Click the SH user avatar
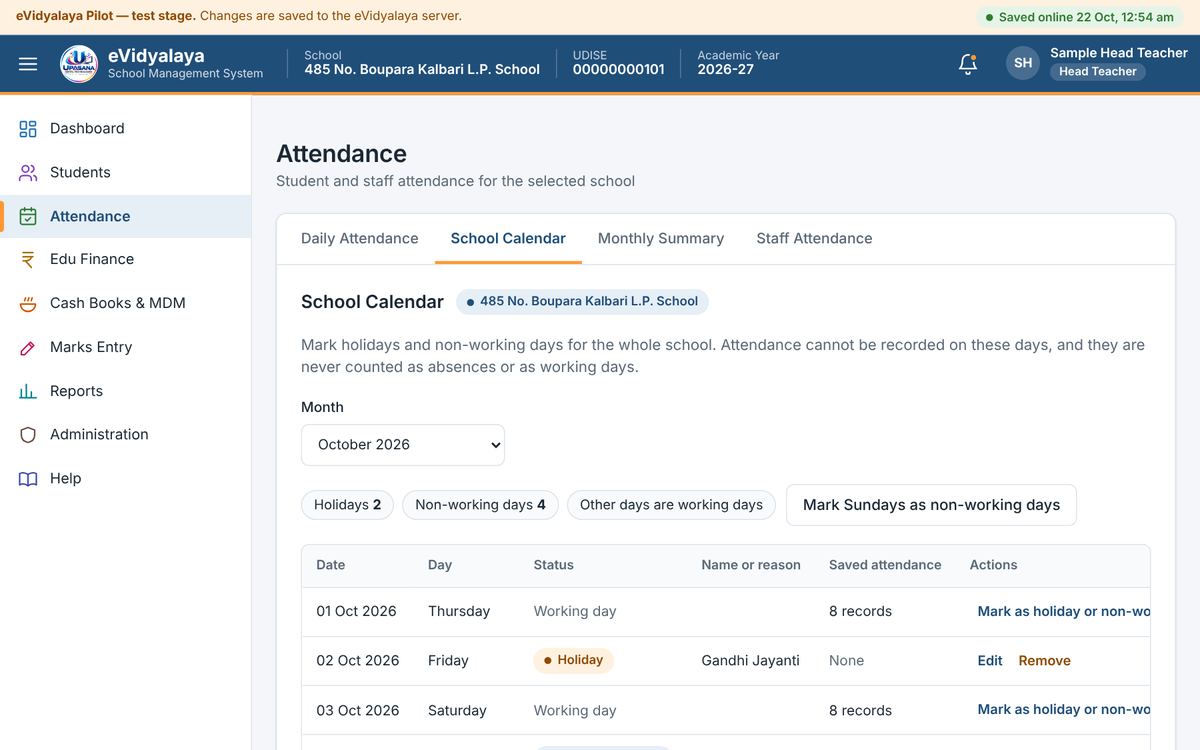 point(1023,63)
